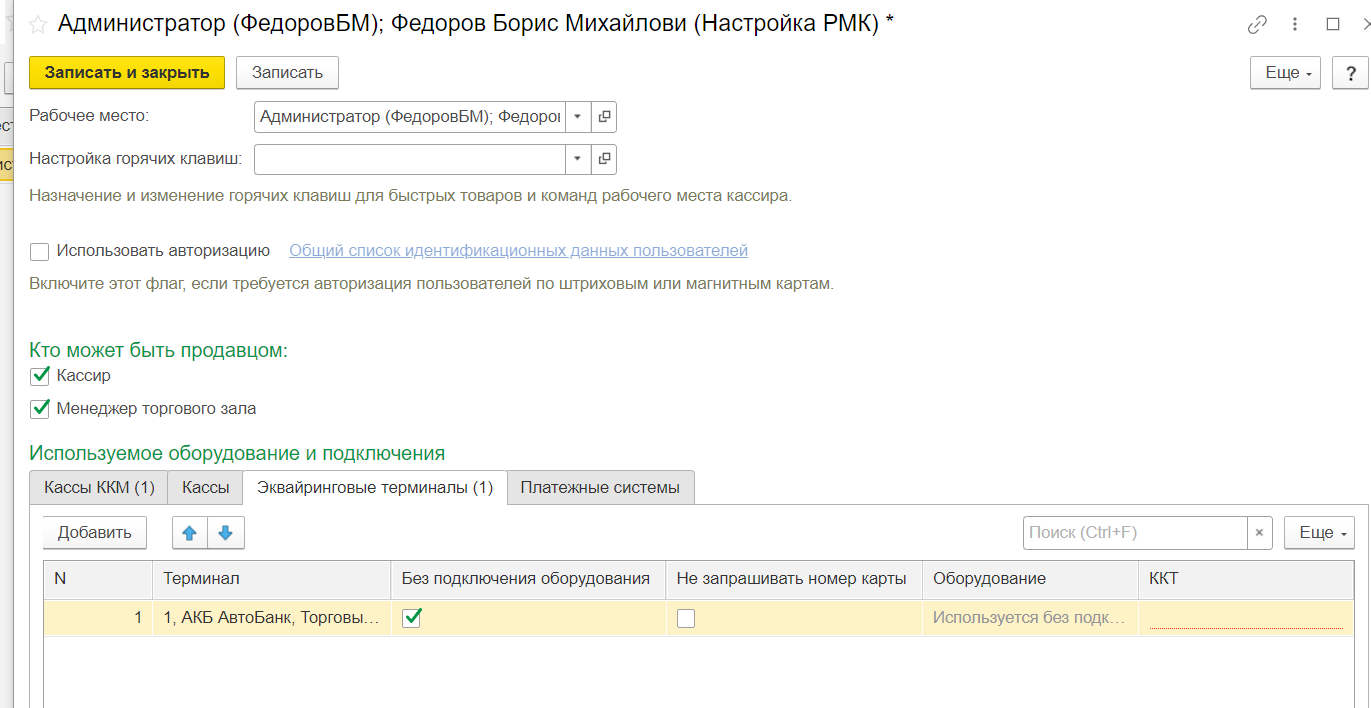Expand the Рабочее место dropdown list
The image size is (1371, 708).
coord(578,117)
